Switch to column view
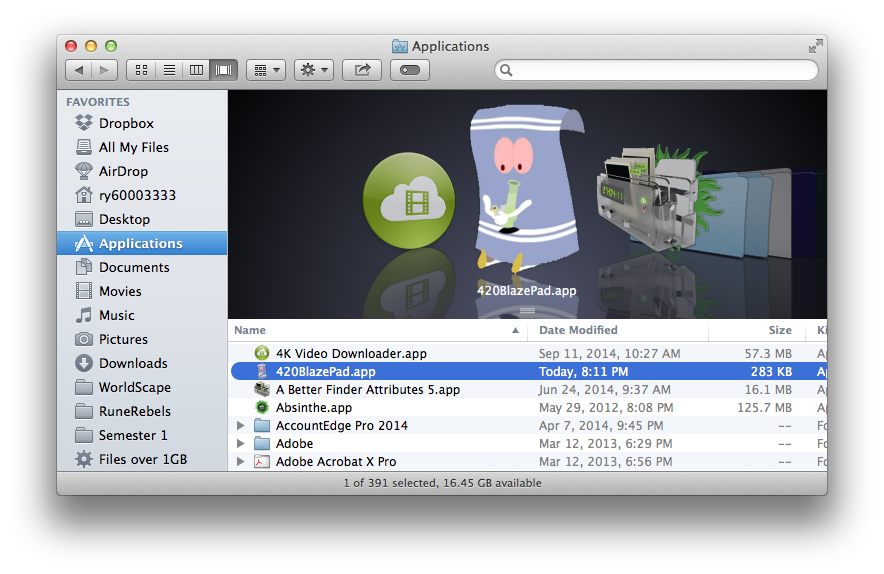 196,70
